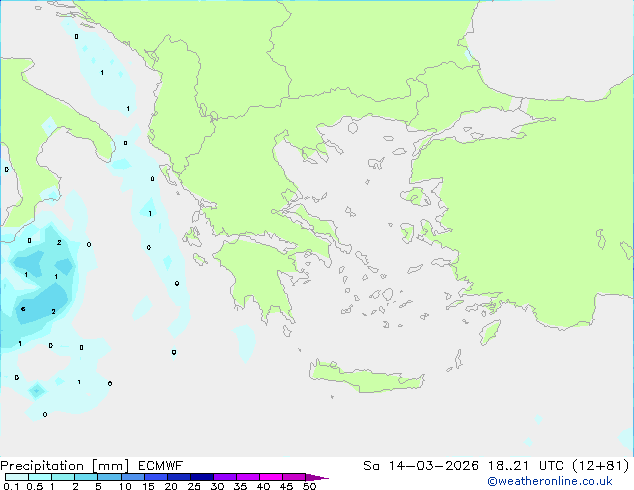634x490 pixels.
Task: Select the 10–15 mm legend color swatch
Action: click(132, 477)
